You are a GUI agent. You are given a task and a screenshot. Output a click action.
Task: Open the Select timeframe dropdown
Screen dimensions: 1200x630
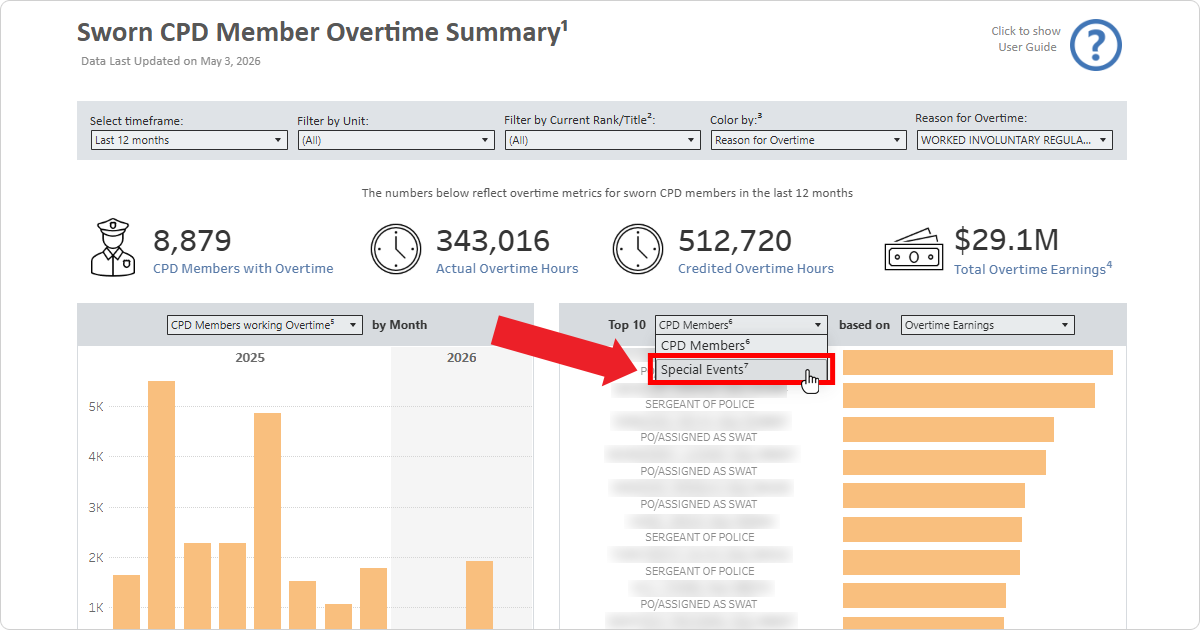tap(190, 140)
